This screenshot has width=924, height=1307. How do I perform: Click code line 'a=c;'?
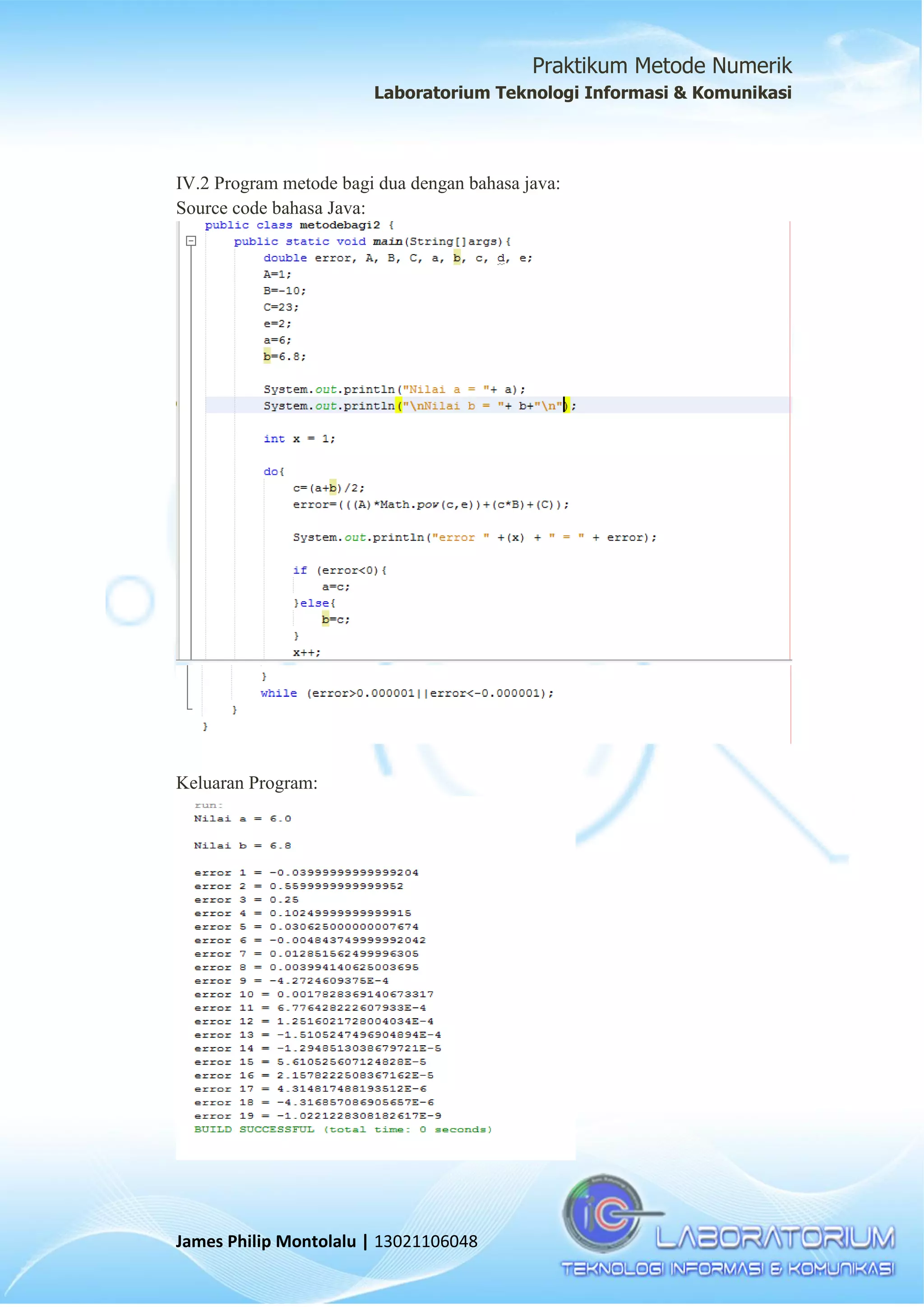pyautogui.click(x=336, y=587)
